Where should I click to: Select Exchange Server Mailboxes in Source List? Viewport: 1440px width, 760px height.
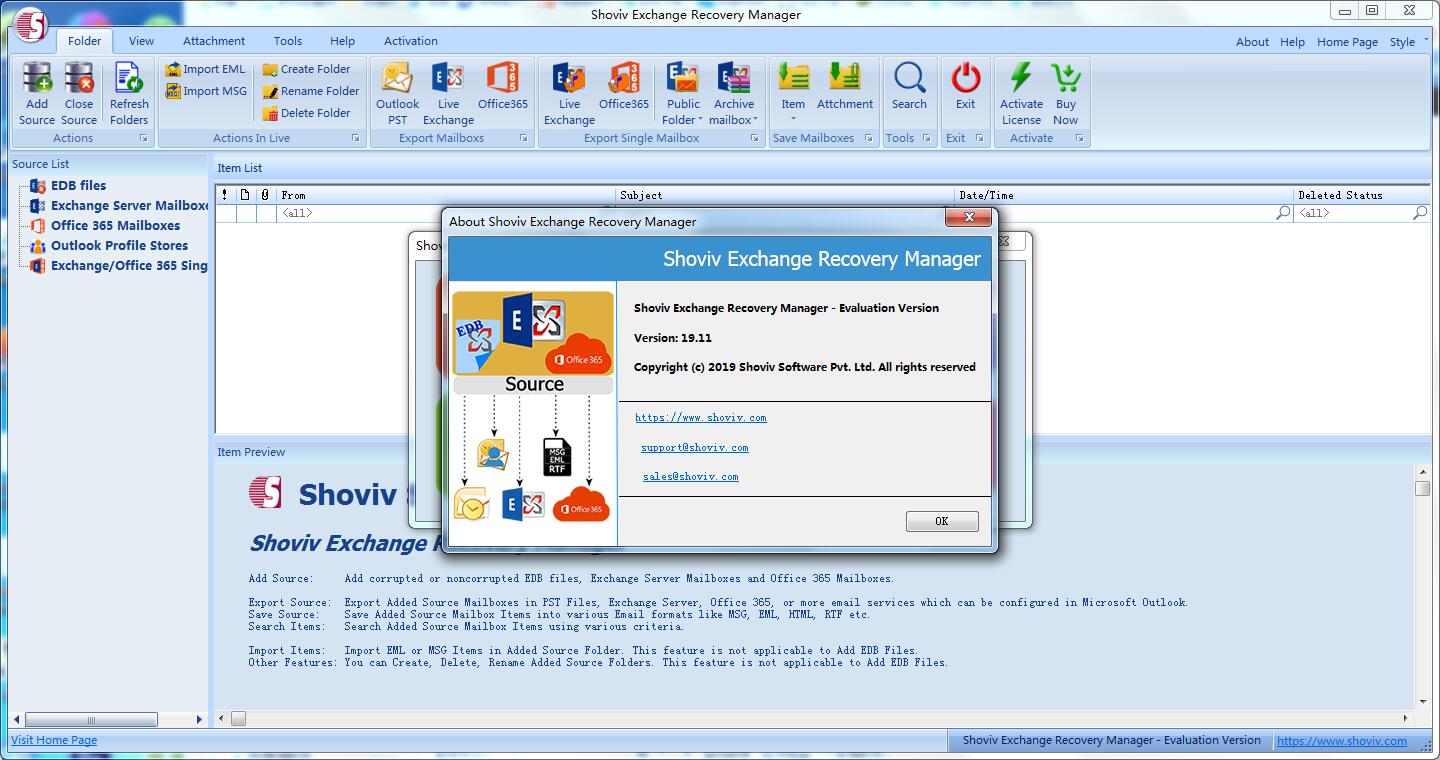point(130,205)
